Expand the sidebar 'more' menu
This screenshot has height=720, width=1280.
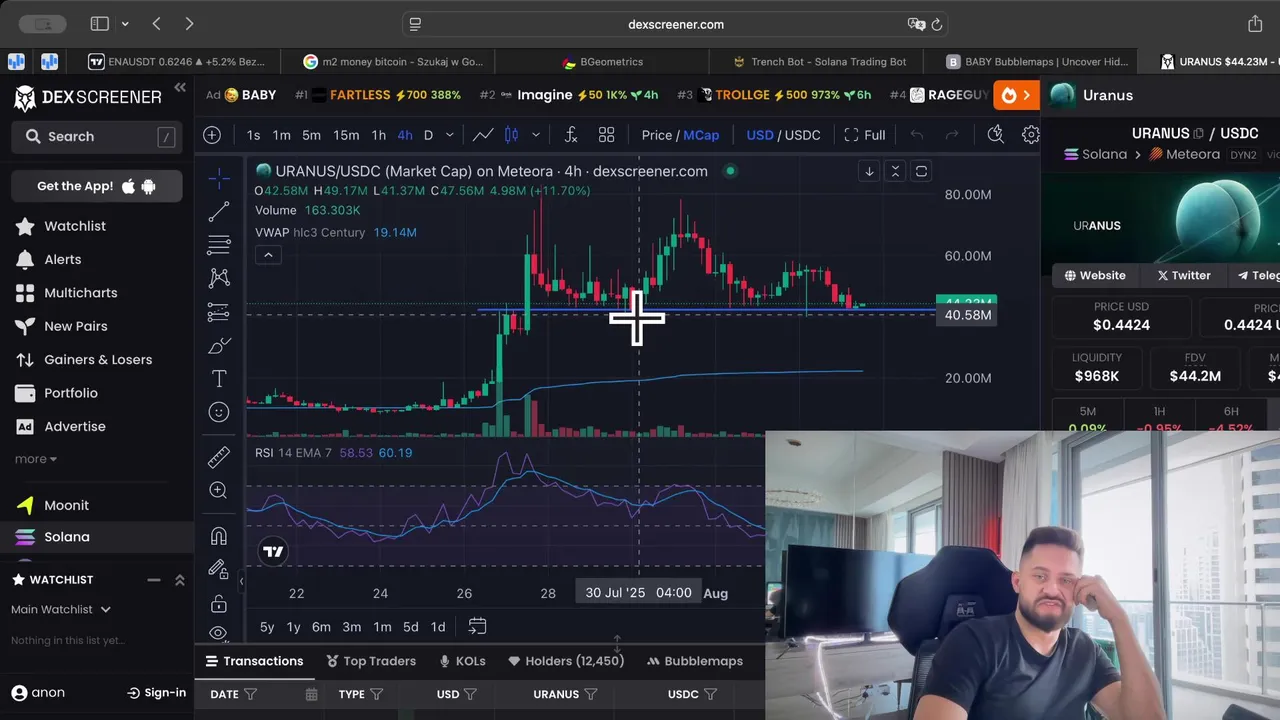click(35, 459)
